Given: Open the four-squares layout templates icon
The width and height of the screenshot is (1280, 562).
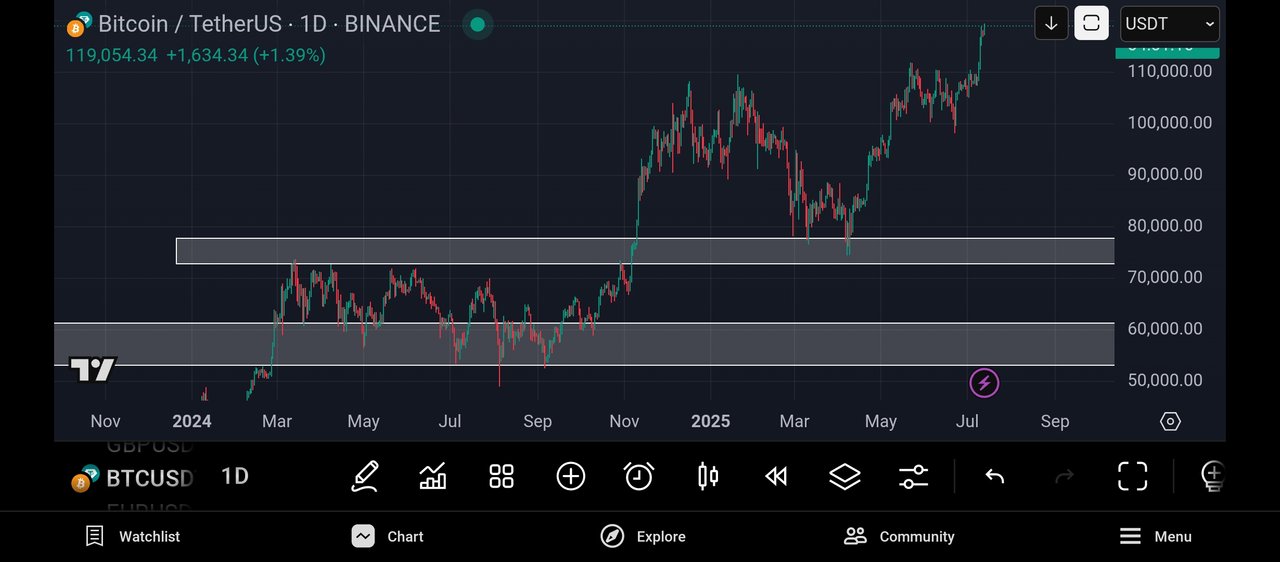Looking at the screenshot, I should [501, 476].
